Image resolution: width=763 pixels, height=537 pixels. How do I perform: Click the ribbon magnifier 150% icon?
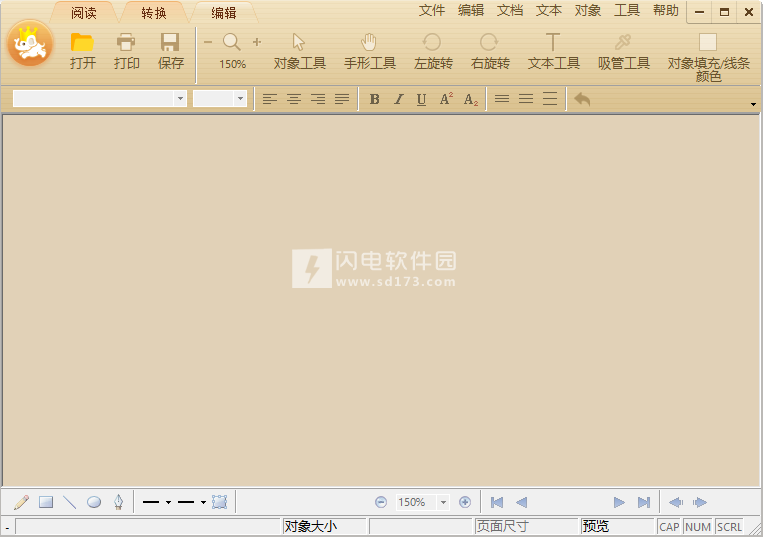[232, 51]
